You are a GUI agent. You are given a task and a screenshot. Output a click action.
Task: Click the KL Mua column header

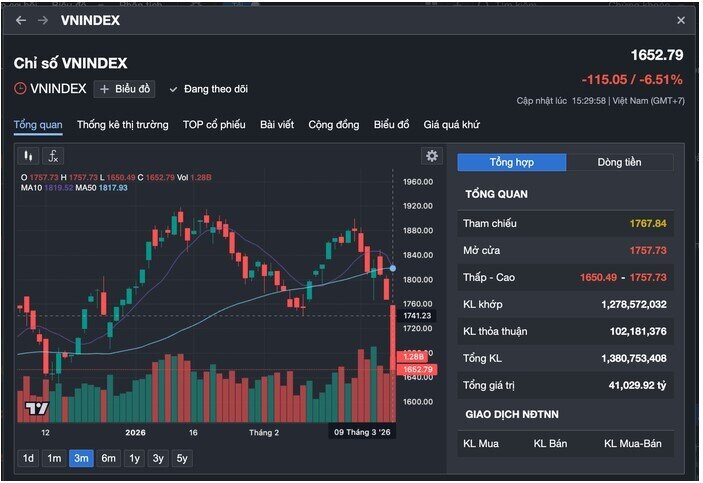point(481,444)
